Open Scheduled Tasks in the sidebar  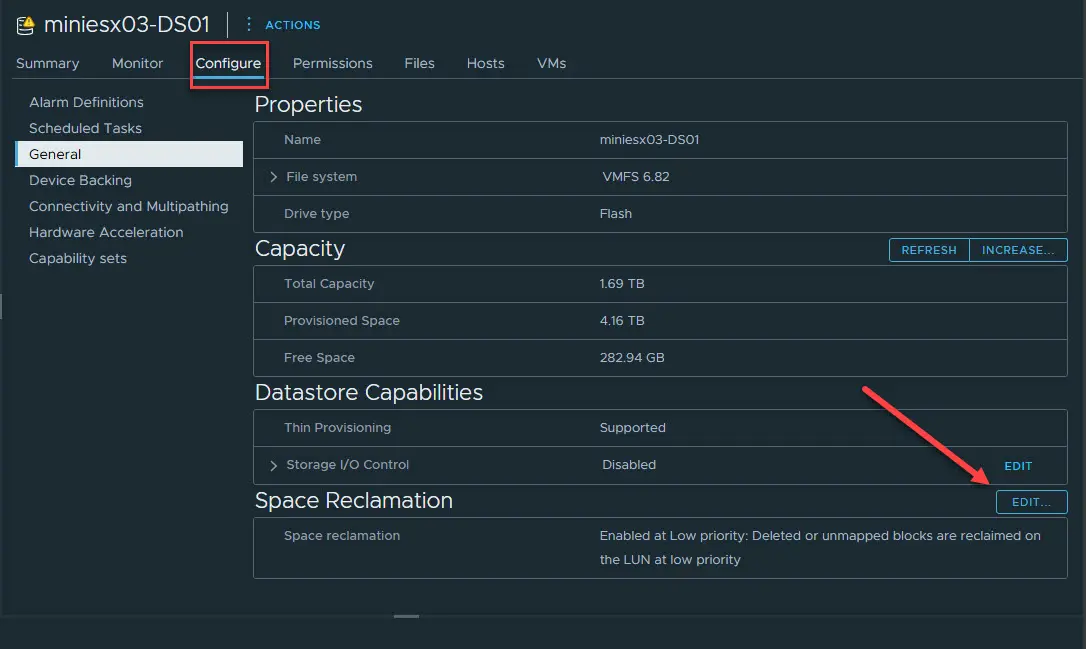tap(85, 128)
